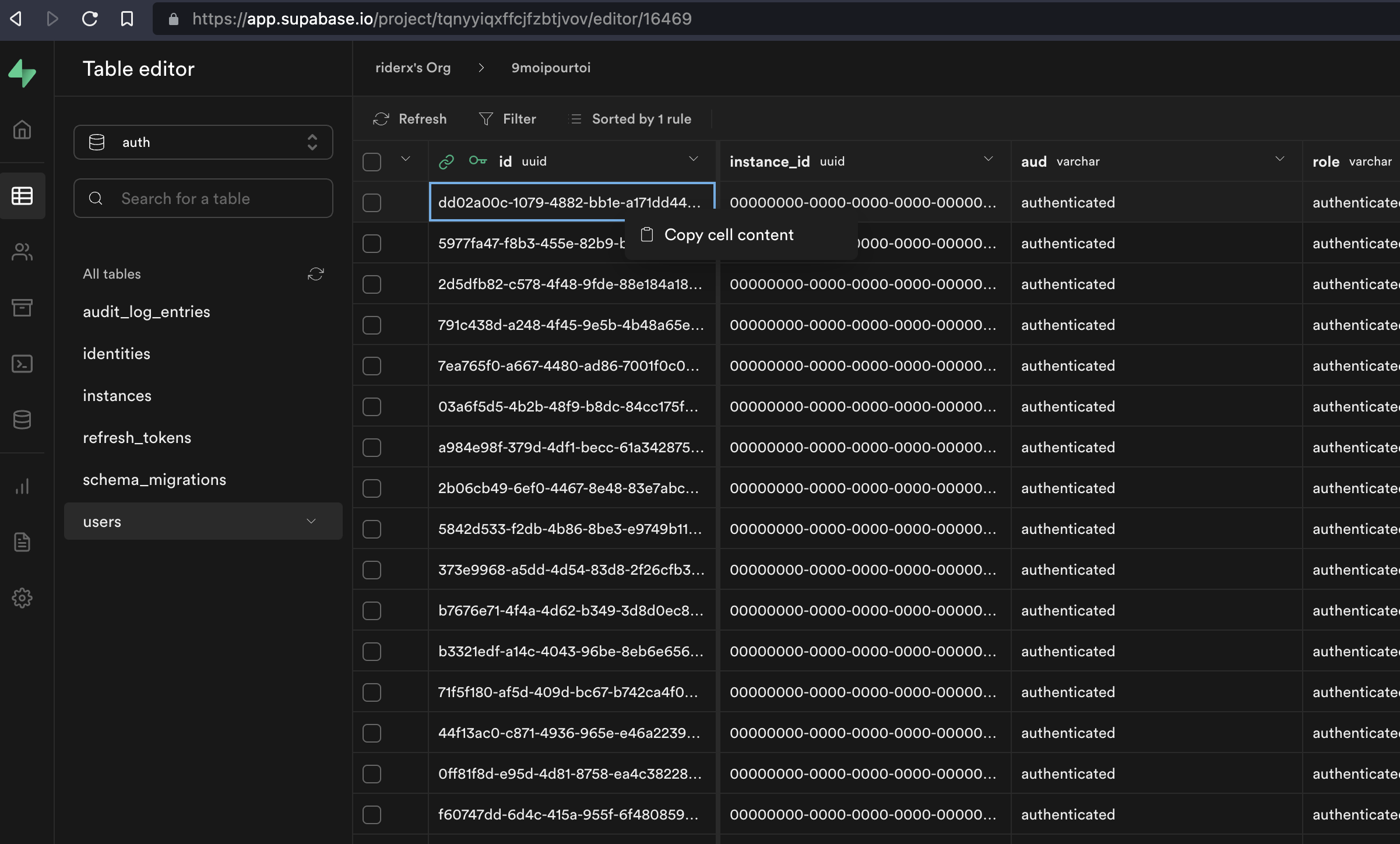Open Authentication users icon in sidebar
Screen dimensions: 1400x844
point(22,252)
